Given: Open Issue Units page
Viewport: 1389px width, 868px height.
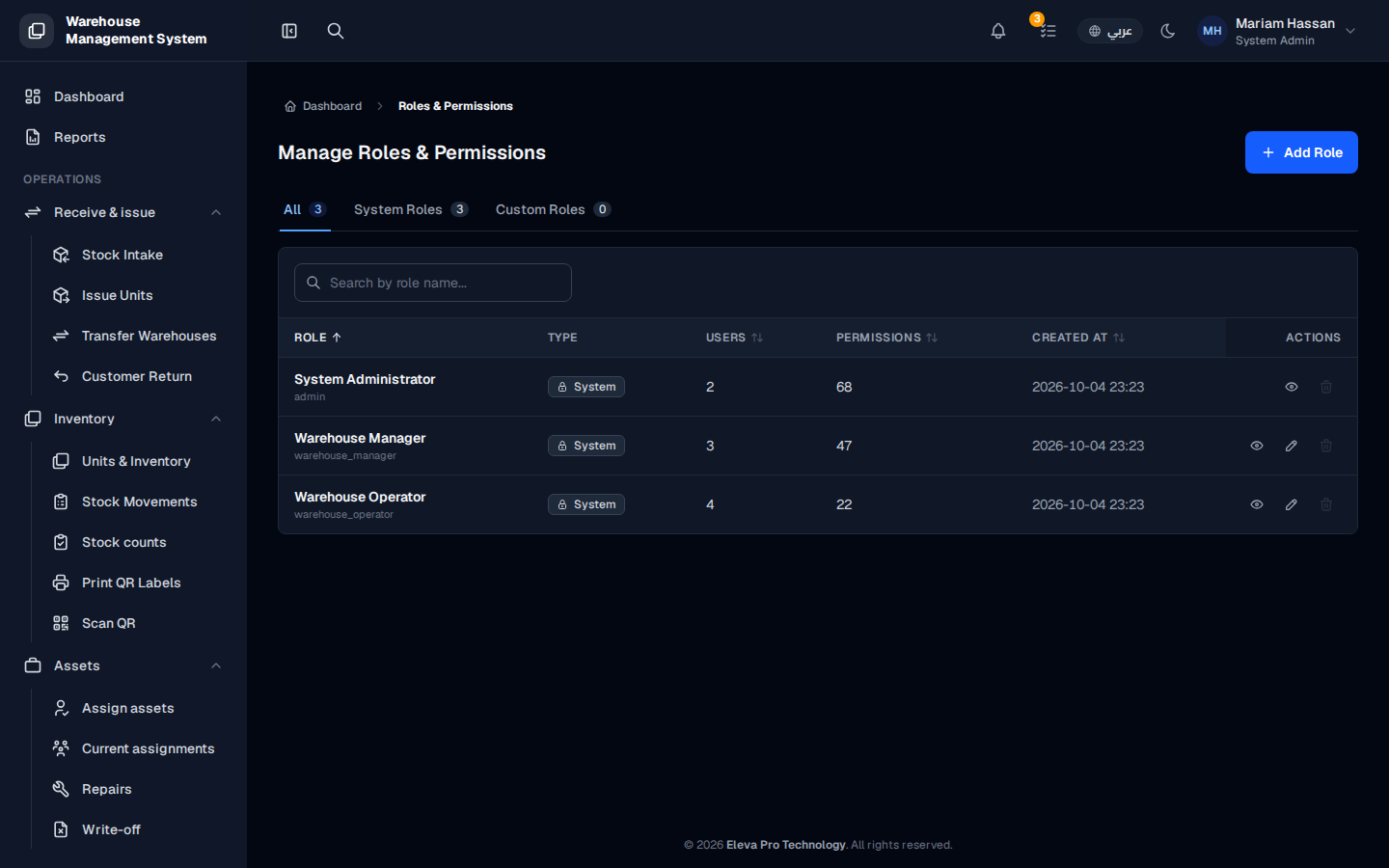Looking at the screenshot, I should click(x=137, y=295).
